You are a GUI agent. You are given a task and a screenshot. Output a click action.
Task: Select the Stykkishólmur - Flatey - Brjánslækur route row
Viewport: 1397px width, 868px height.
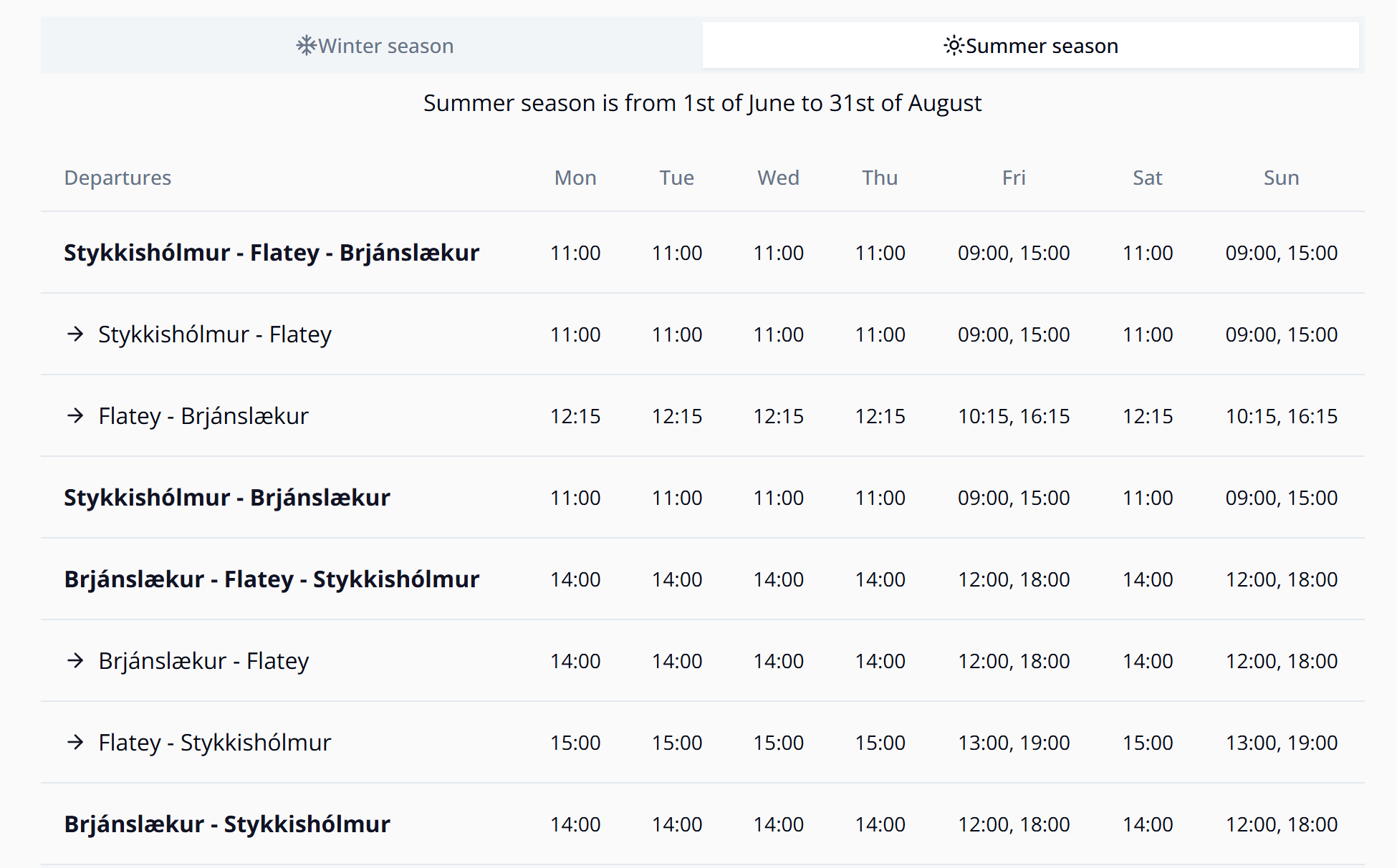(703, 253)
